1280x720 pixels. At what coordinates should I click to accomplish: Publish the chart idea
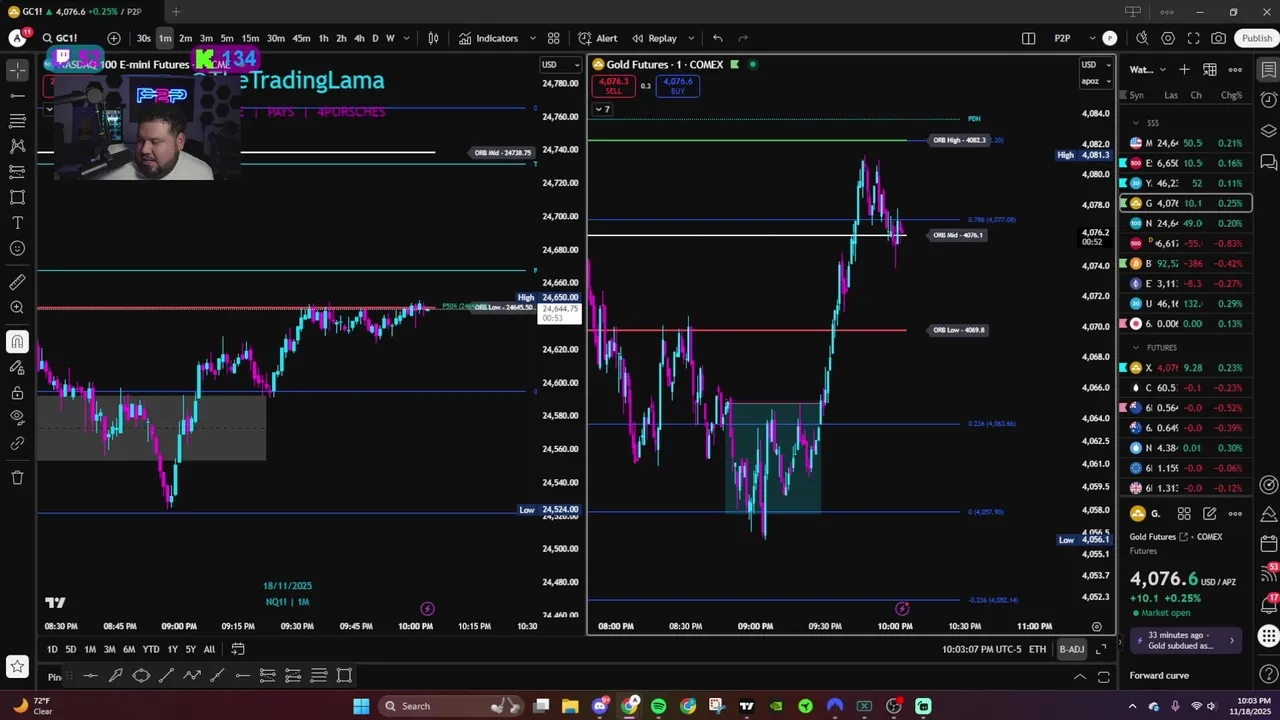[1257, 38]
